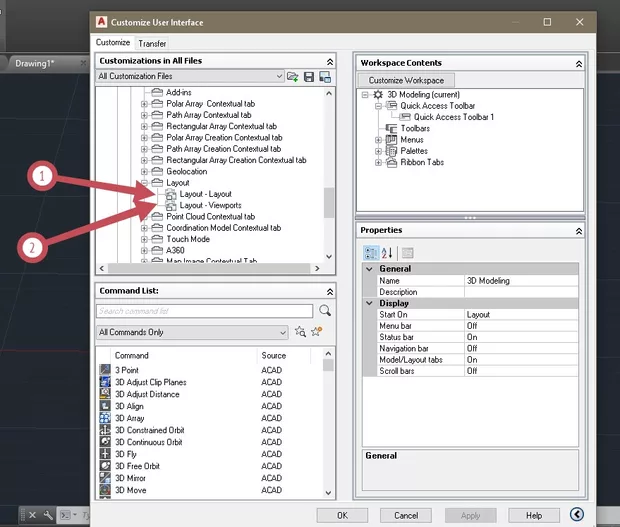Image resolution: width=620 pixels, height=527 pixels.
Task: Collapse the General properties section
Action: point(370,269)
